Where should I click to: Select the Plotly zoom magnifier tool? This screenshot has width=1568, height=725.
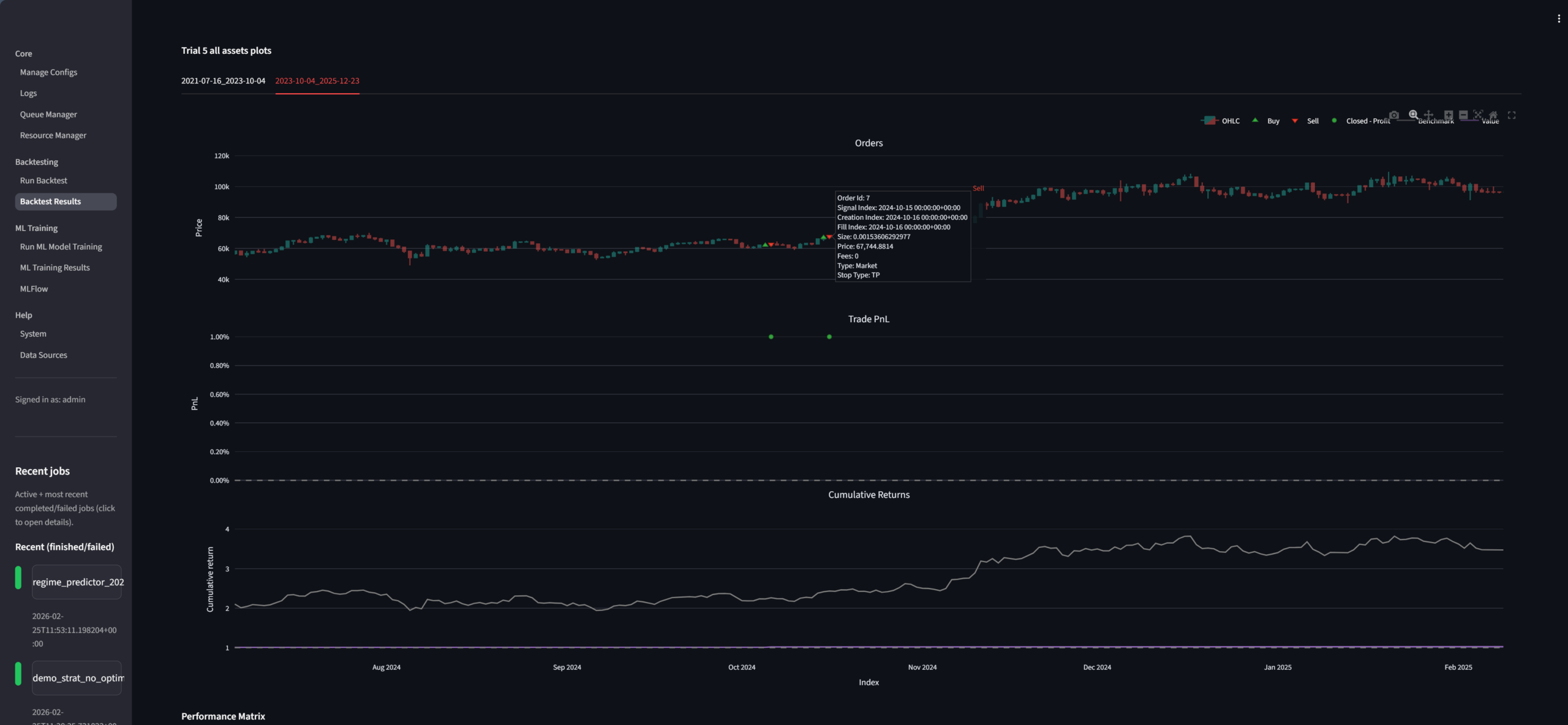[x=1413, y=115]
